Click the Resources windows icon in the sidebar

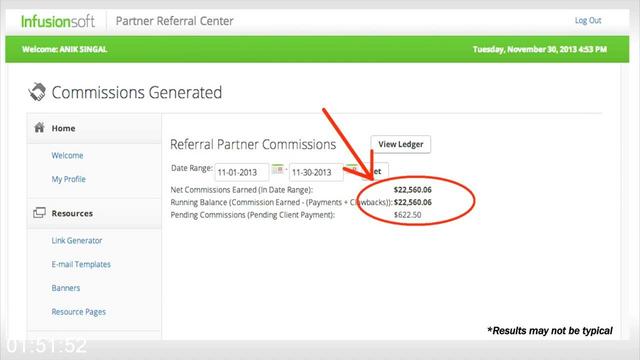39,213
